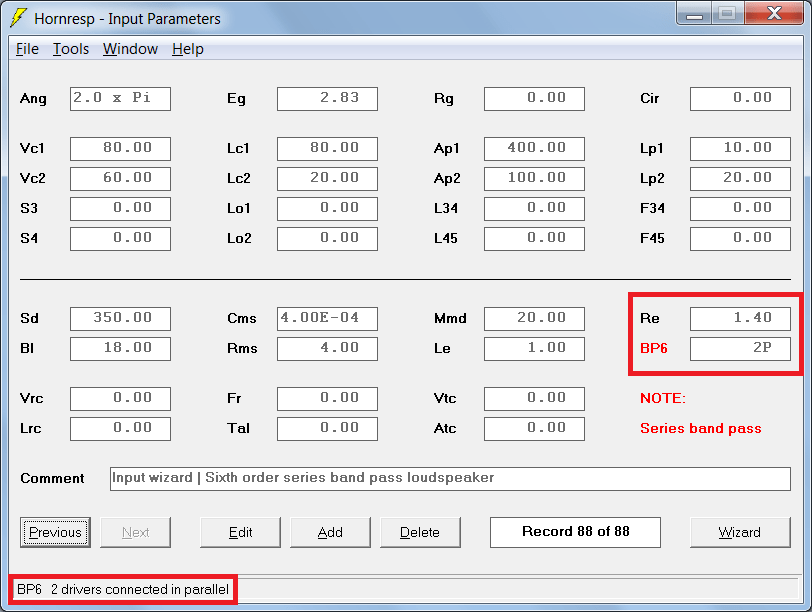
Task: Click the Atc value field
Action: point(534,429)
